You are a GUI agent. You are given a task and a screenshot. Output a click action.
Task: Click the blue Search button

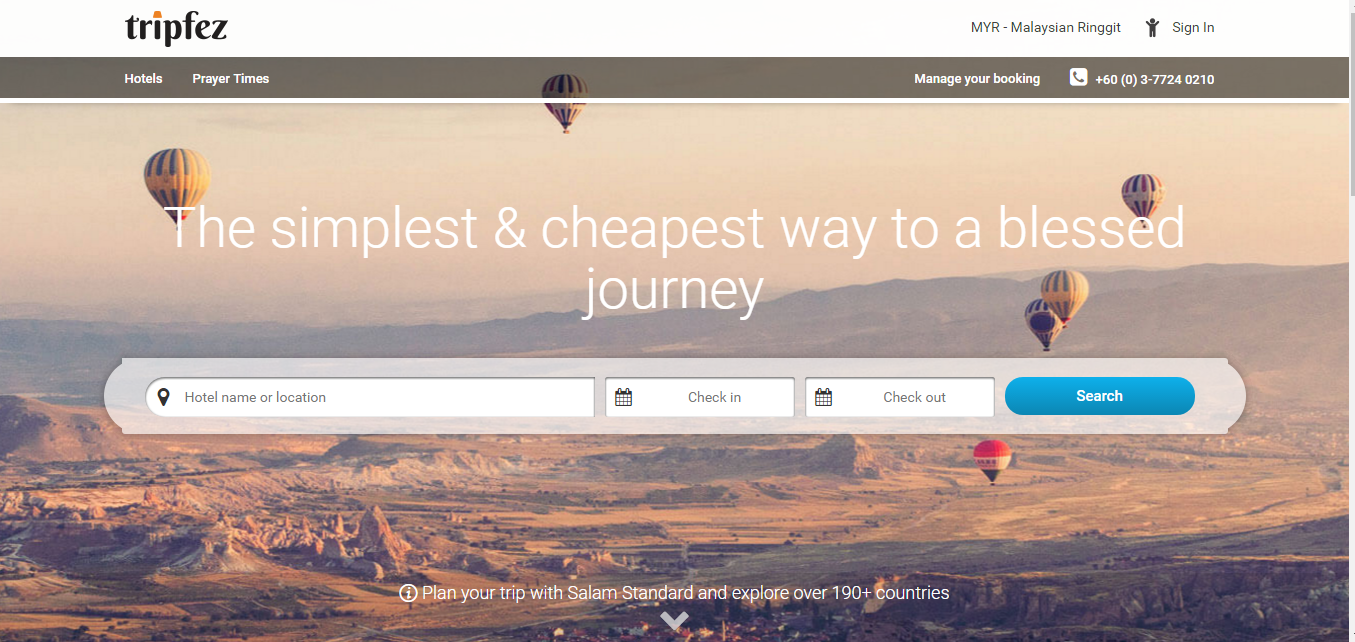point(1099,396)
